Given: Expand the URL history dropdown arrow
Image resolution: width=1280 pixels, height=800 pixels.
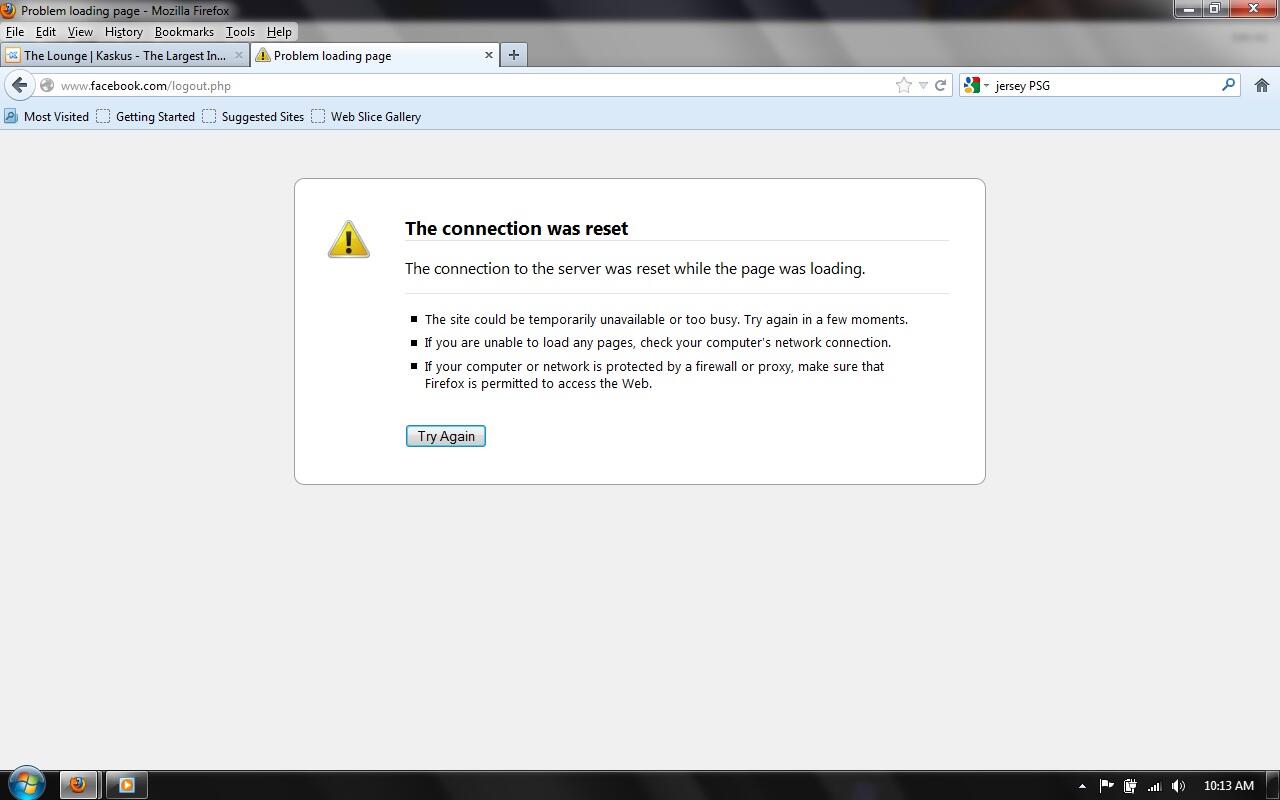Looking at the screenshot, I should click(923, 85).
